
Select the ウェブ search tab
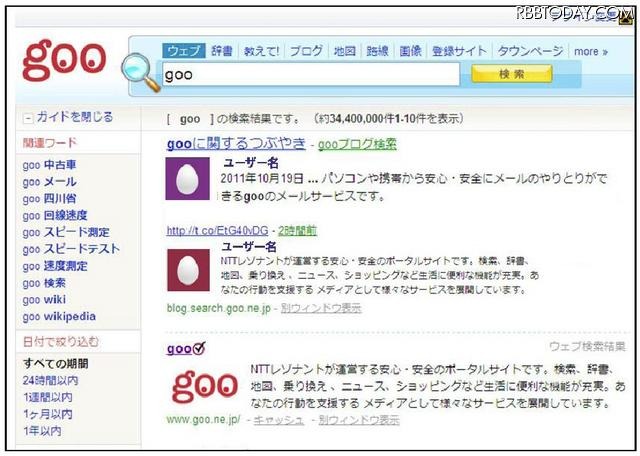(184, 51)
